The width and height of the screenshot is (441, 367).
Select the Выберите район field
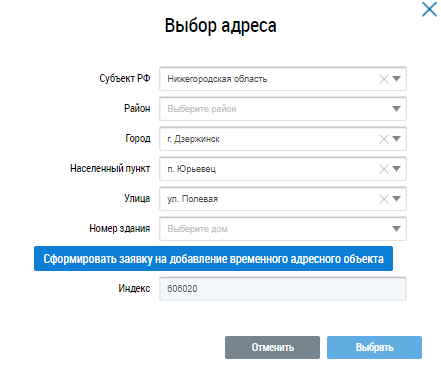click(283, 109)
